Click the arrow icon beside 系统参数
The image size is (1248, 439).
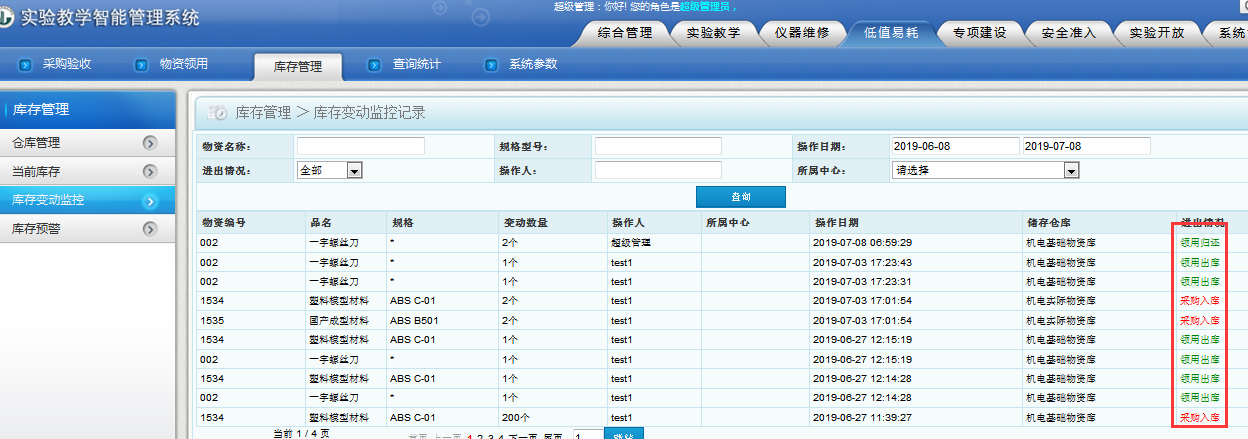(491, 65)
